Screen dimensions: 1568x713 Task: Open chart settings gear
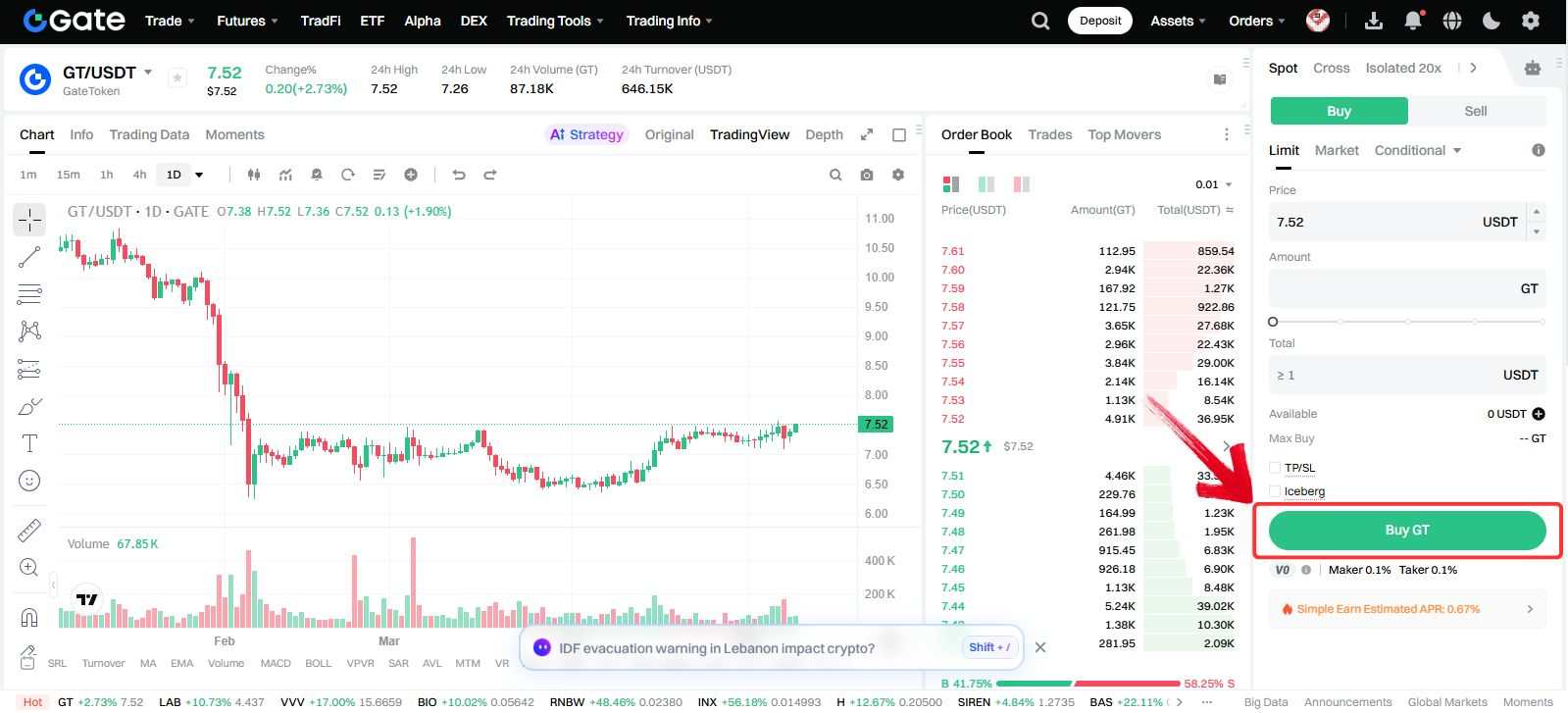(898, 175)
